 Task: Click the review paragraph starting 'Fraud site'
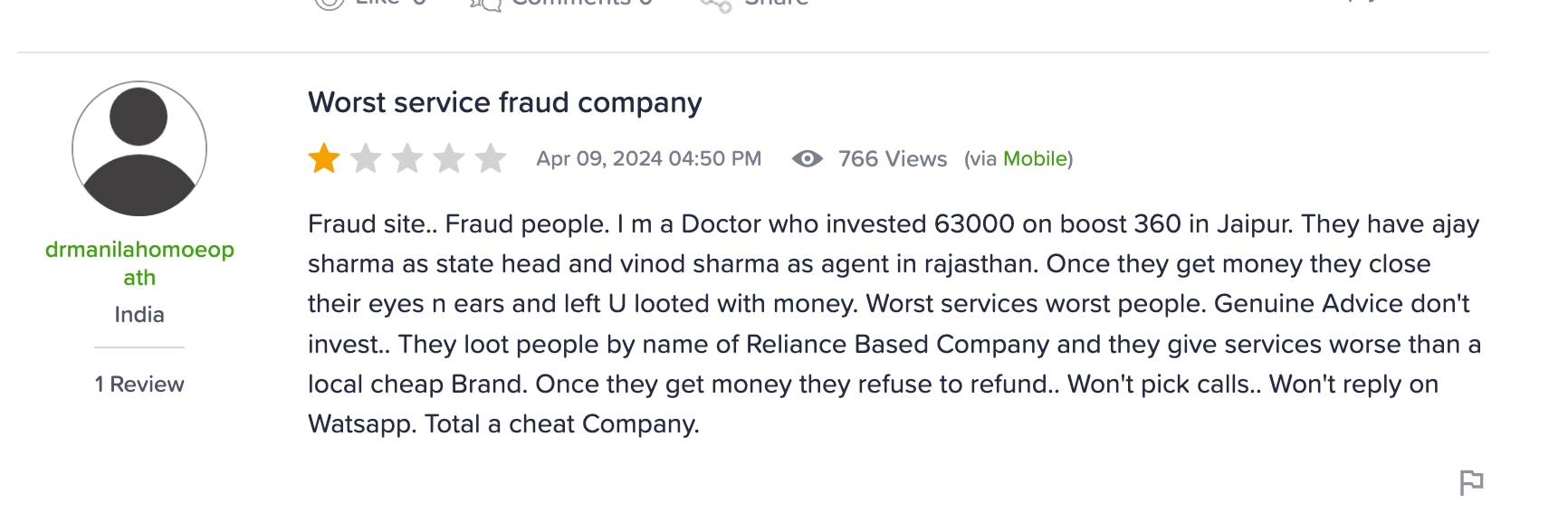[893, 324]
